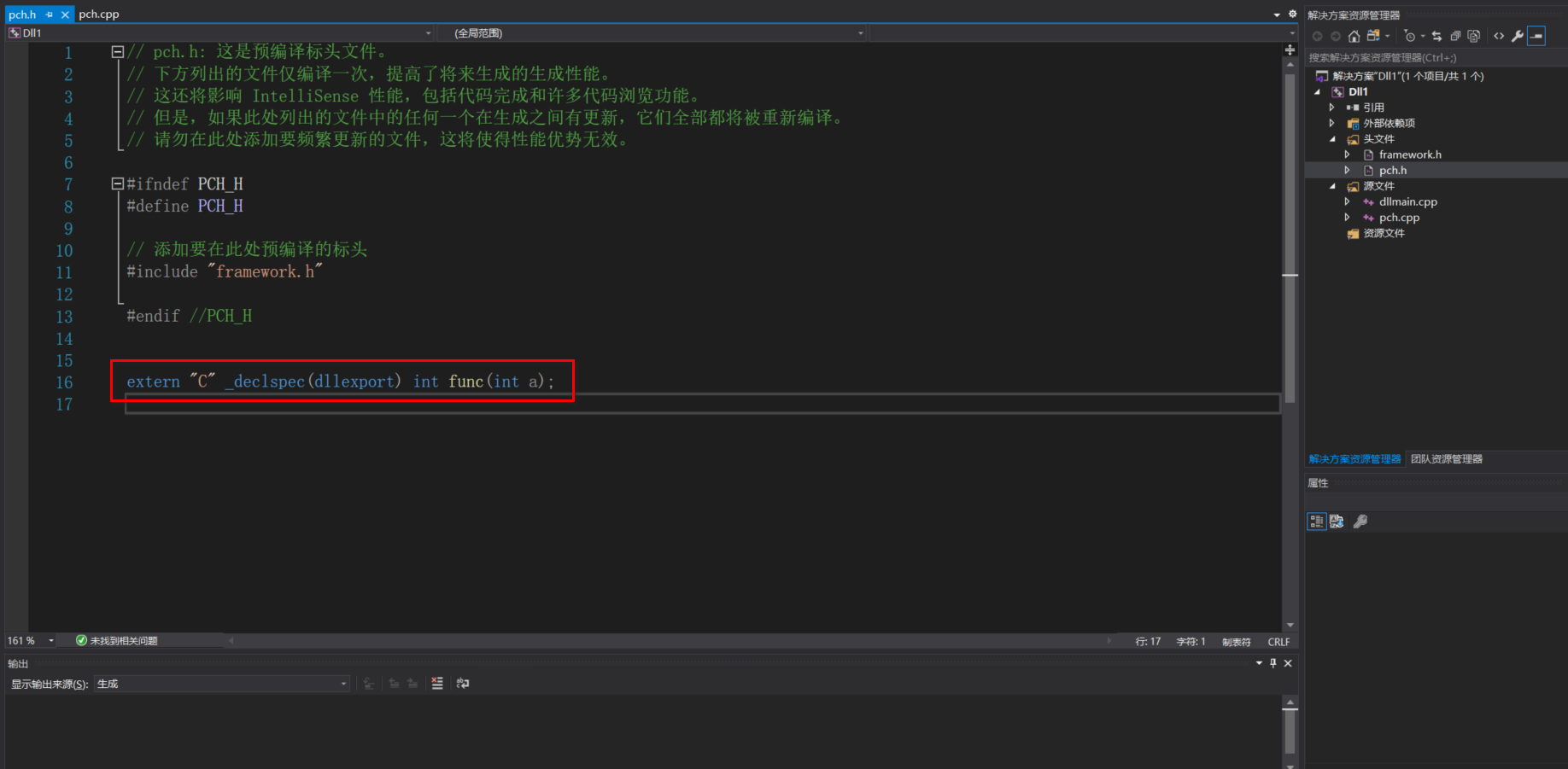Screen dimensions: 1568x769
Task: Switch to 团队资源管理器 tab
Action: tap(1446, 459)
